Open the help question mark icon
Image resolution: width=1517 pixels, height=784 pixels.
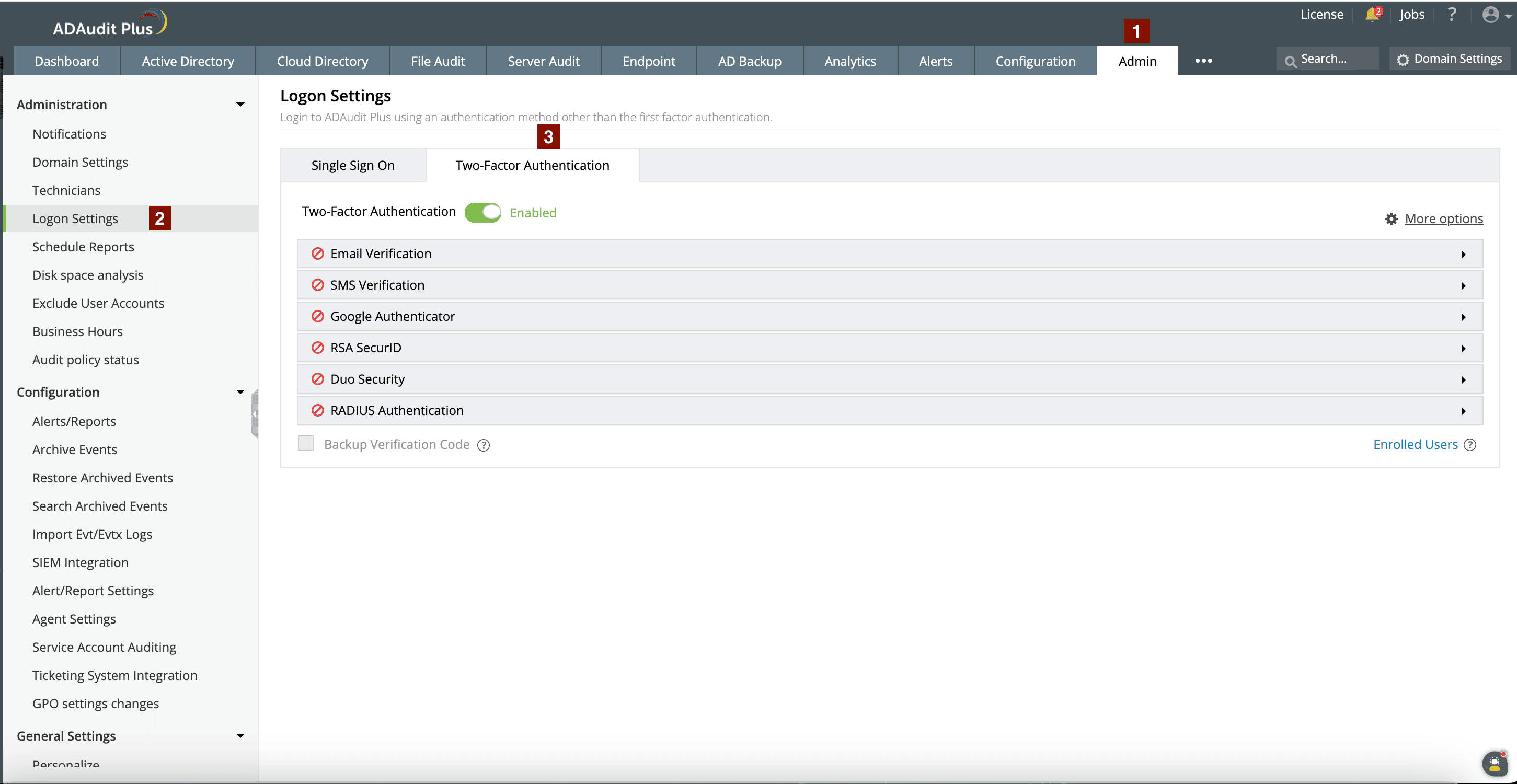point(1452,15)
